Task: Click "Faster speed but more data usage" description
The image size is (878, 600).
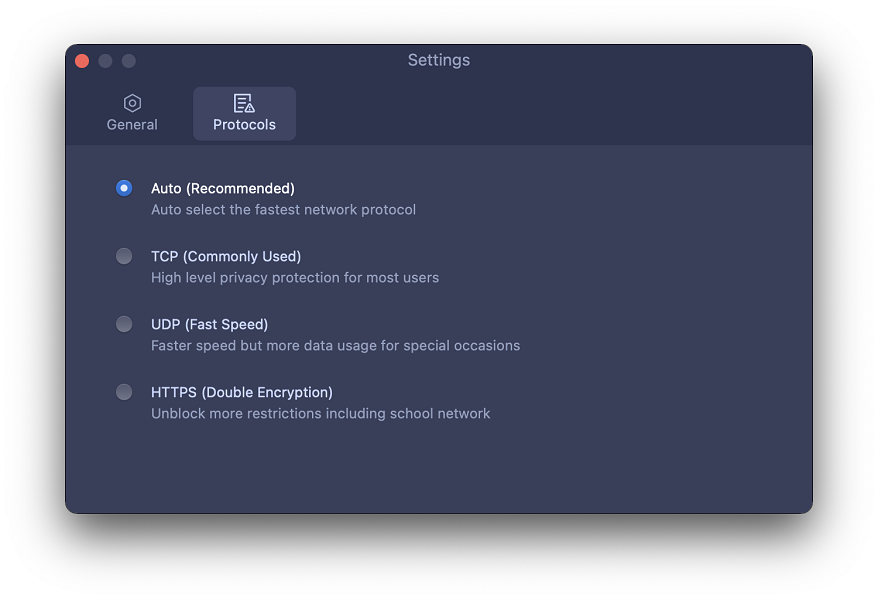Action: tap(335, 346)
